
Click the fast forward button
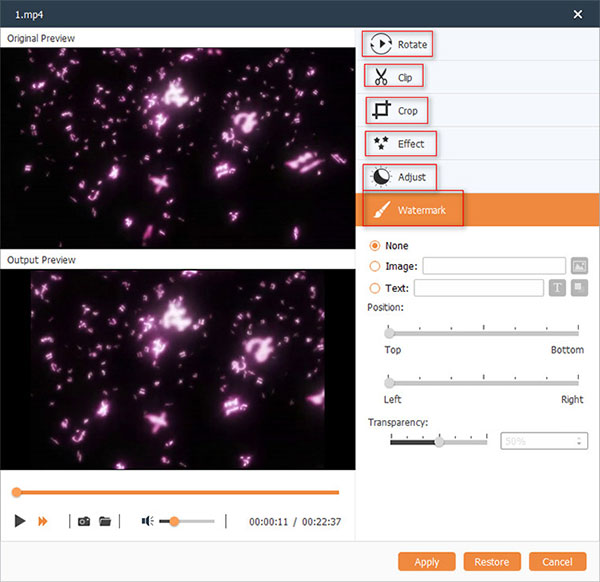pos(43,521)
